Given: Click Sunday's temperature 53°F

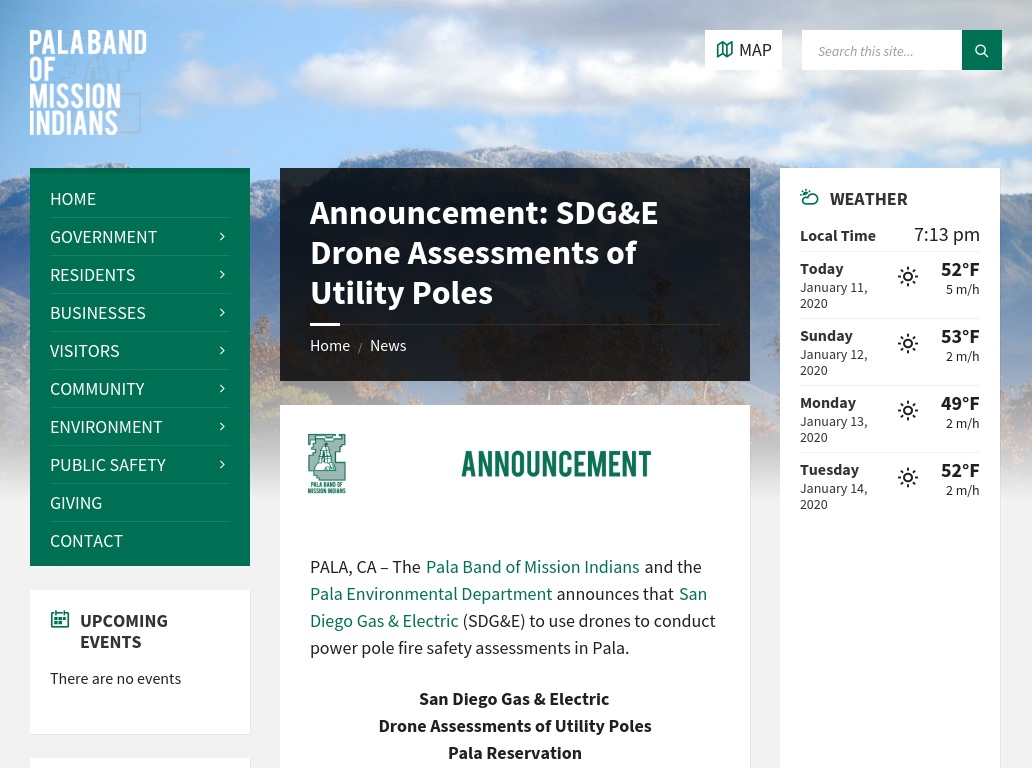Looking at the screenshot, I should pos(960,337).
